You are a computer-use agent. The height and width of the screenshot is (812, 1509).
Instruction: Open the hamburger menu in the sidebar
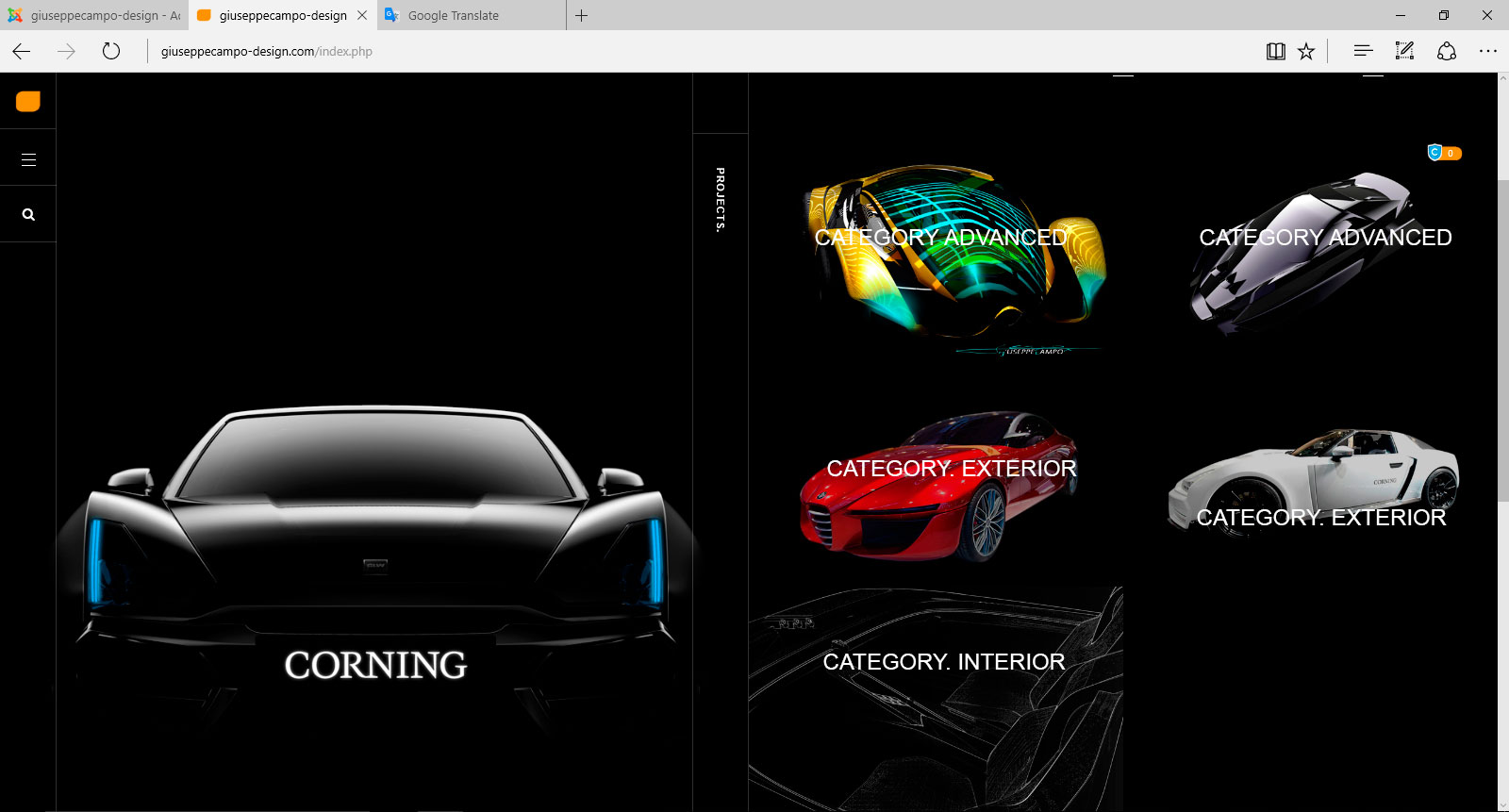click(x=28, y=159)
